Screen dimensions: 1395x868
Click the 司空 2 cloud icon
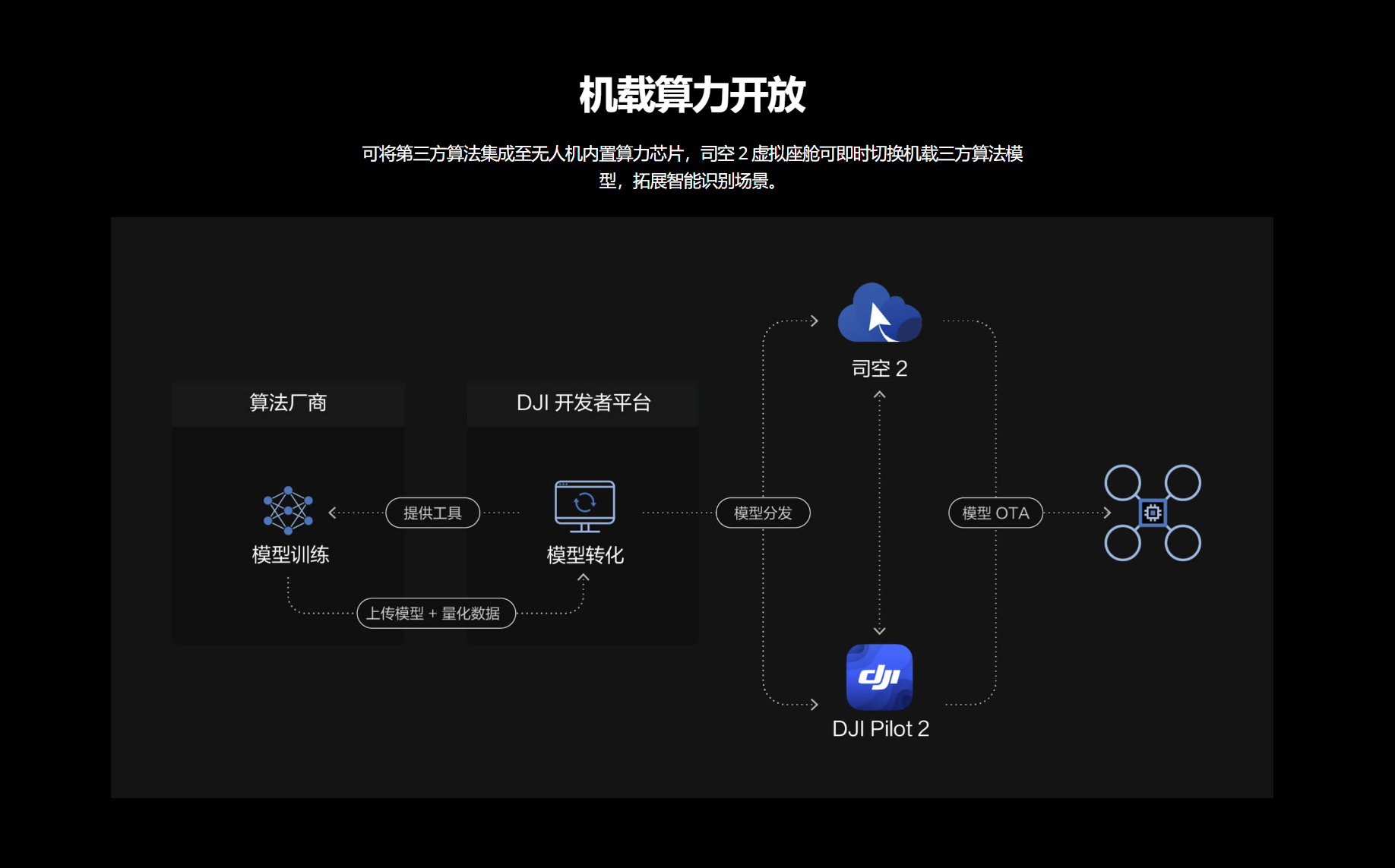point(880,313)
